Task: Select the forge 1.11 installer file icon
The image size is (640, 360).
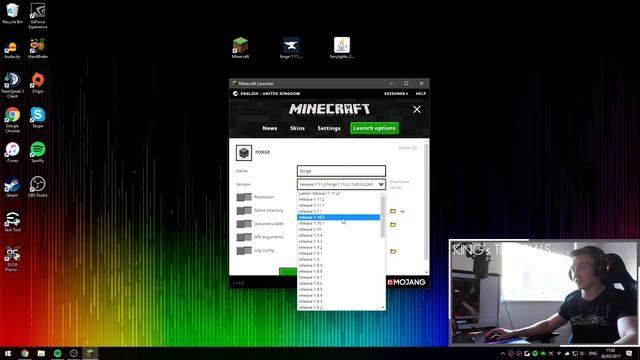Action: click(x=291, y=48)
